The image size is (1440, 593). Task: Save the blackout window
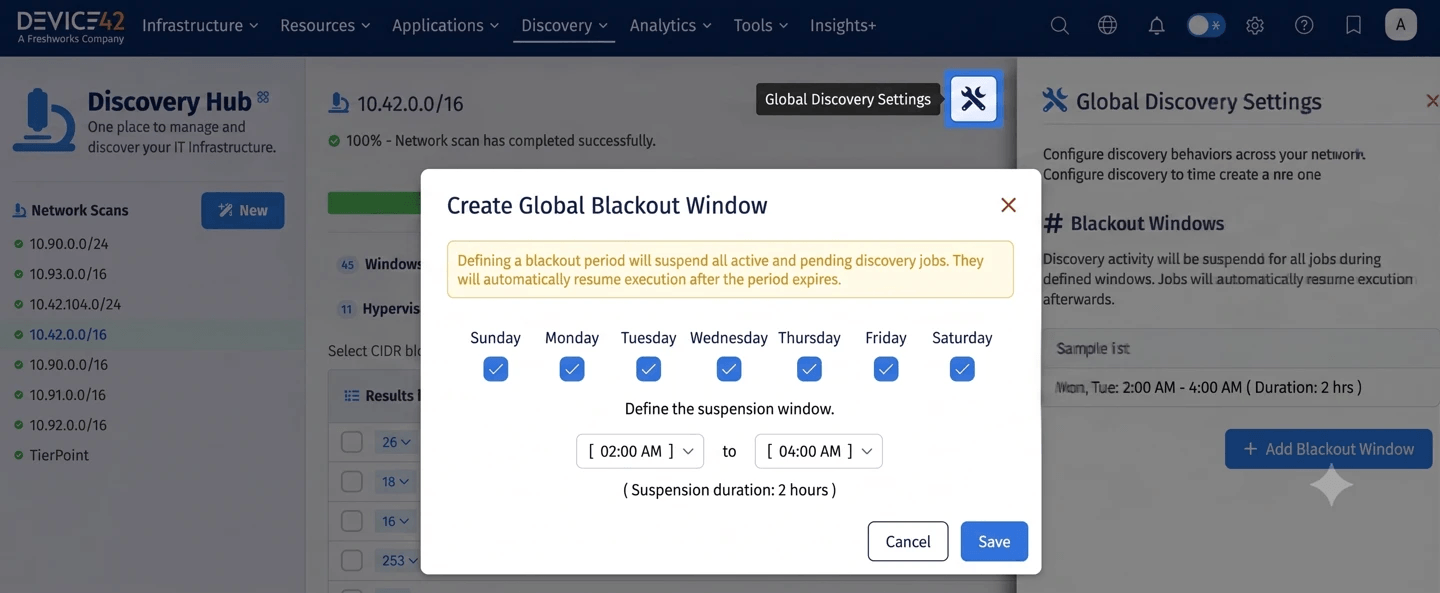point(994,541)
